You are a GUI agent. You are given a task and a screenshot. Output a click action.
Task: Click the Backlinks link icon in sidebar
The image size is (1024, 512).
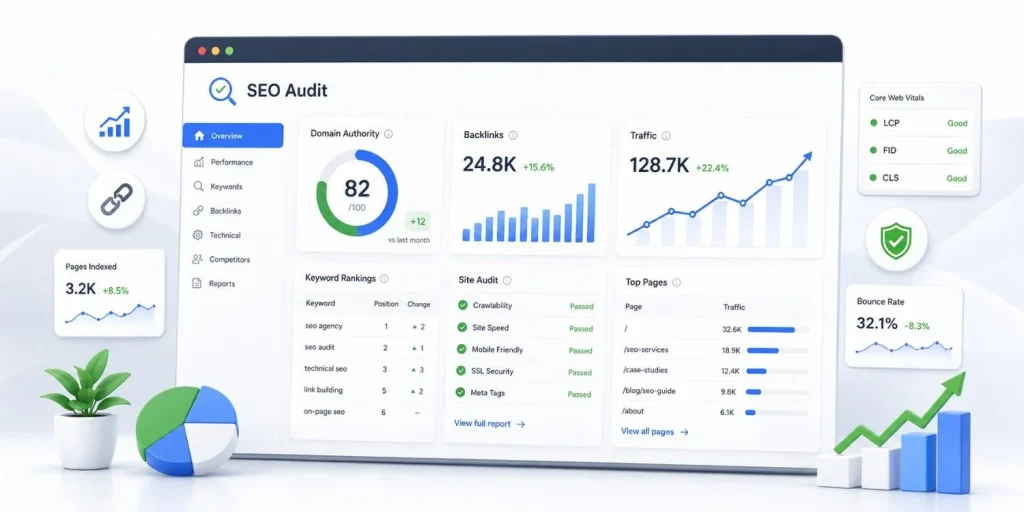198,211
